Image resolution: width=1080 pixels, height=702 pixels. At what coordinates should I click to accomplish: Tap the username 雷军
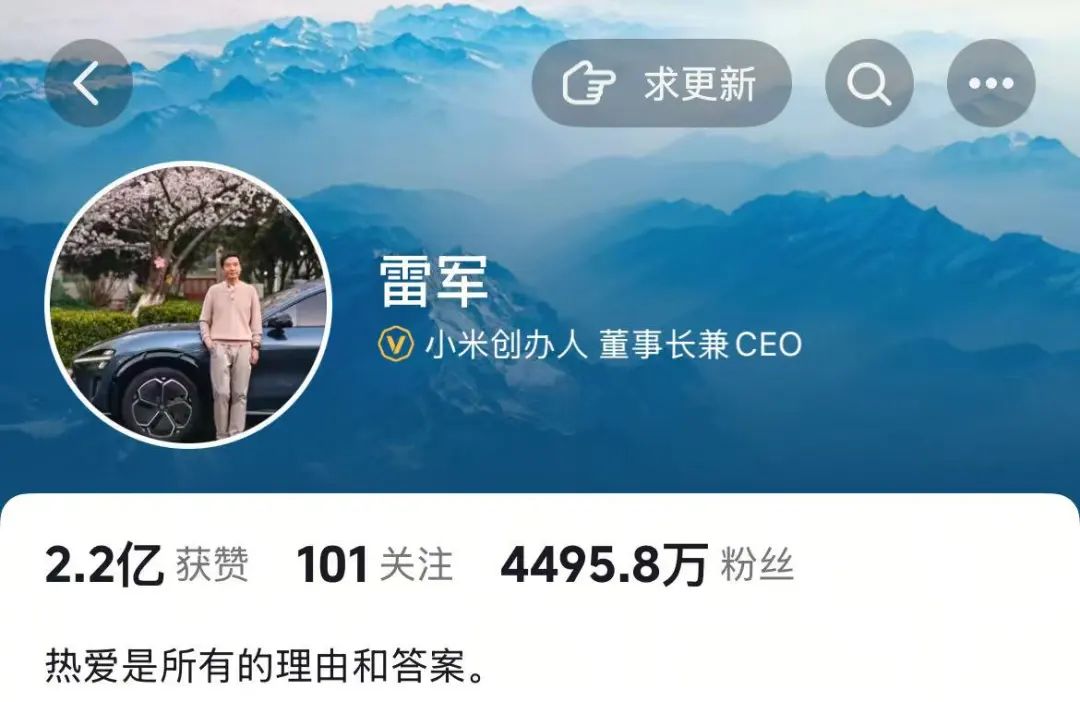pos(433,282)
